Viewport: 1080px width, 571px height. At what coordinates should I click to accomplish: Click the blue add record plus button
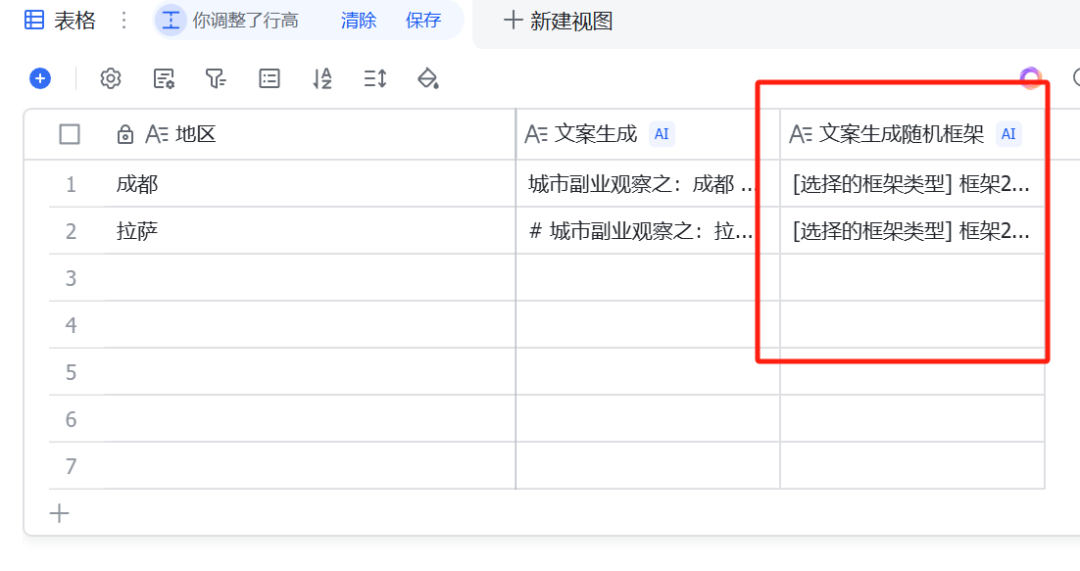(x=40, y=78)
